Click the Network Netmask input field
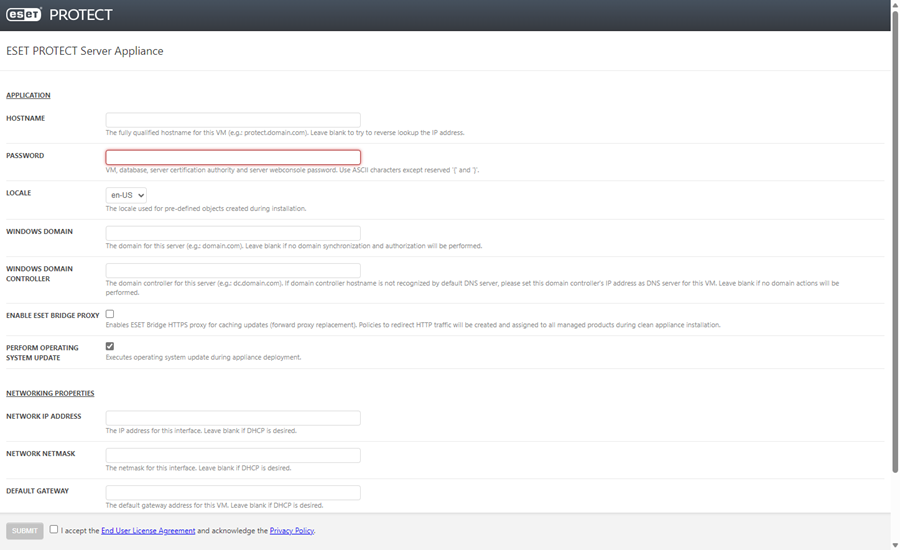The height and width of the screenshot is (550, 900). point(233,455)
